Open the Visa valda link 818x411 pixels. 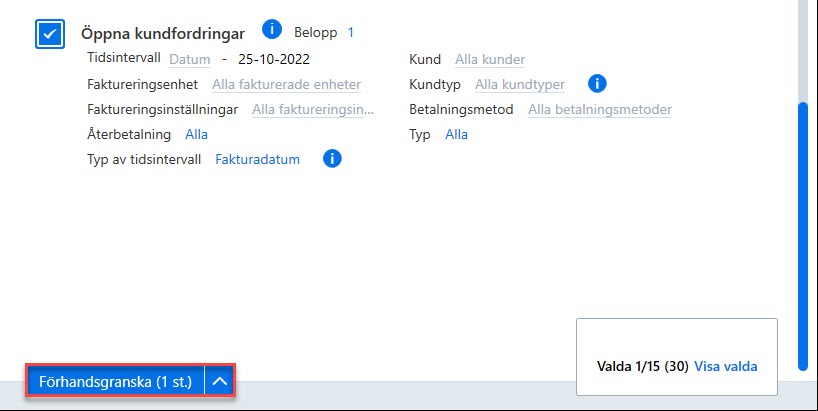726,366
